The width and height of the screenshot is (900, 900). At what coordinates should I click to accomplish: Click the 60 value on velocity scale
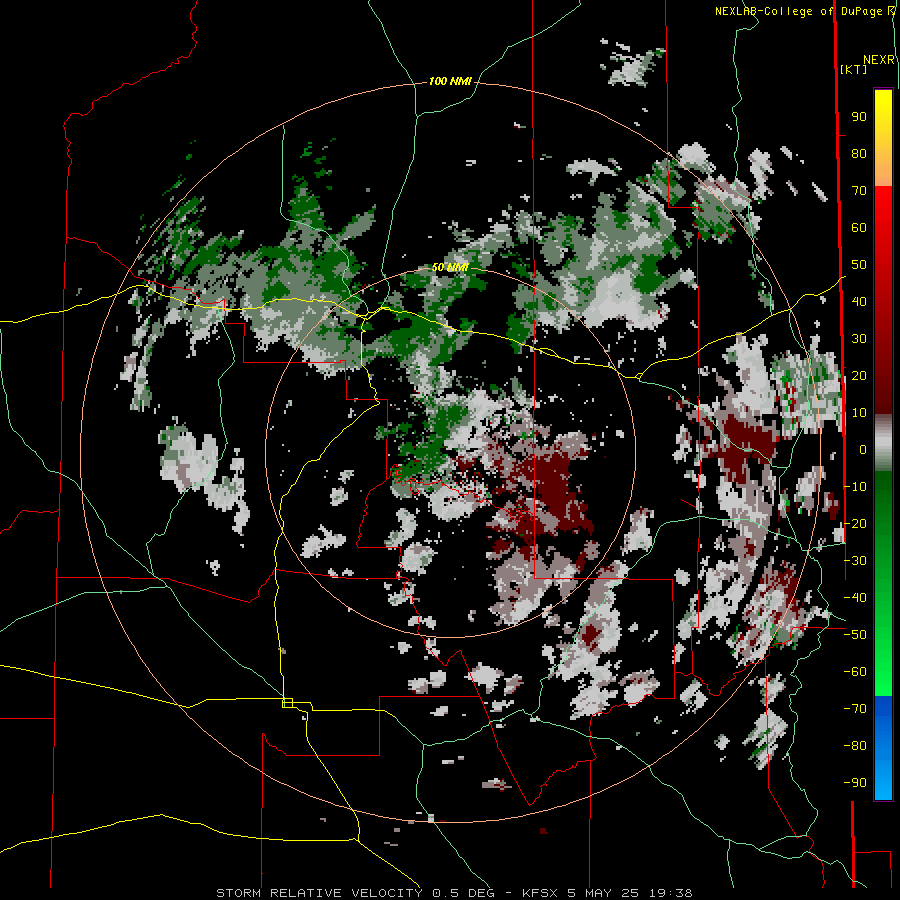coord(859,228)
